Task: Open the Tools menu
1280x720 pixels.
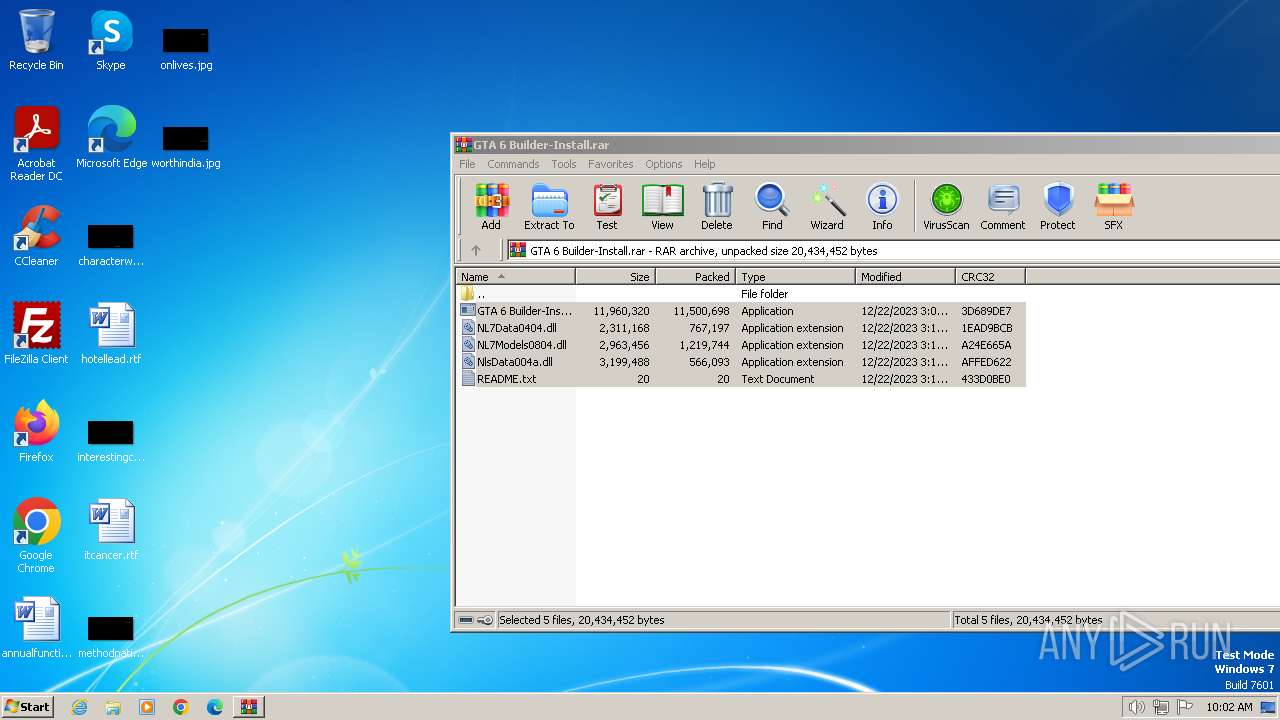Action: (x=564, y=164)
